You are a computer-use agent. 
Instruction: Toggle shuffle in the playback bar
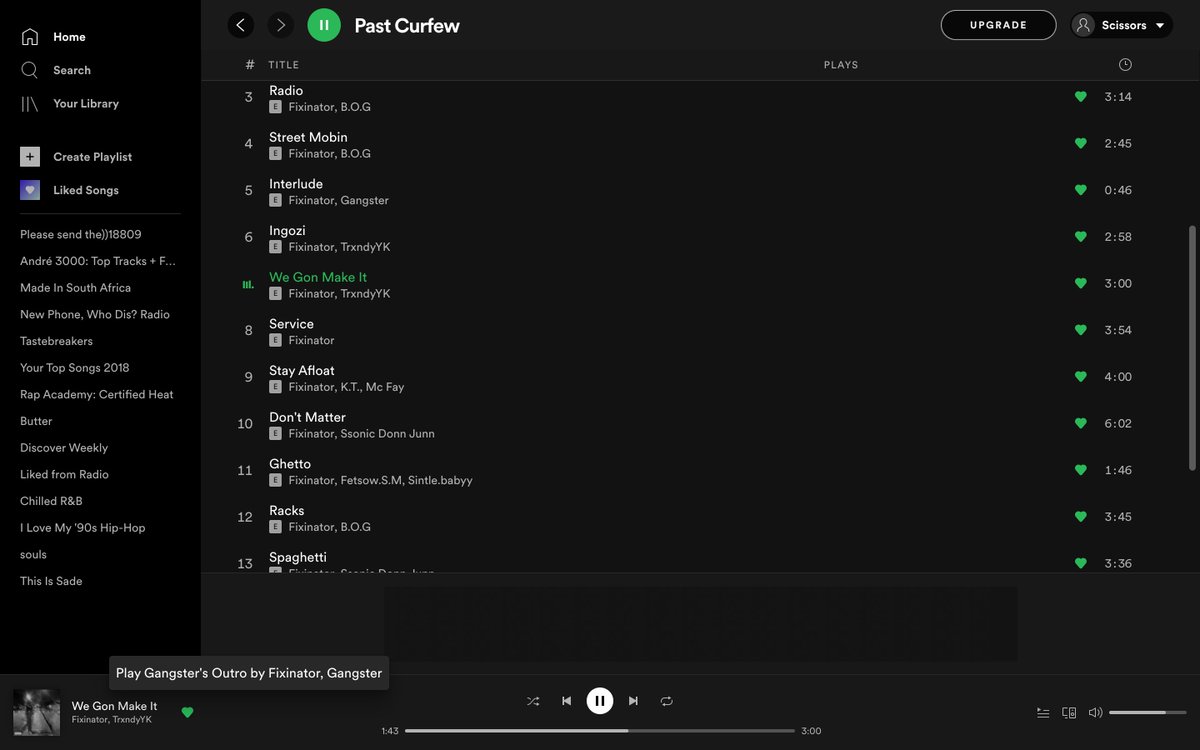[533, 701]
